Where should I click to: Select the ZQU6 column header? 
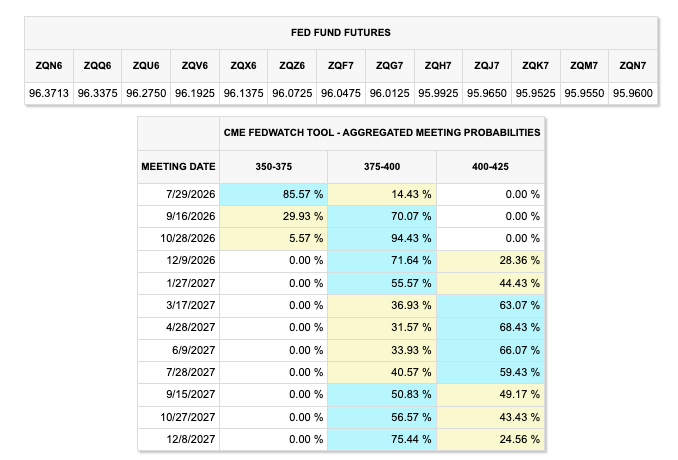click(x=146, y=66)
